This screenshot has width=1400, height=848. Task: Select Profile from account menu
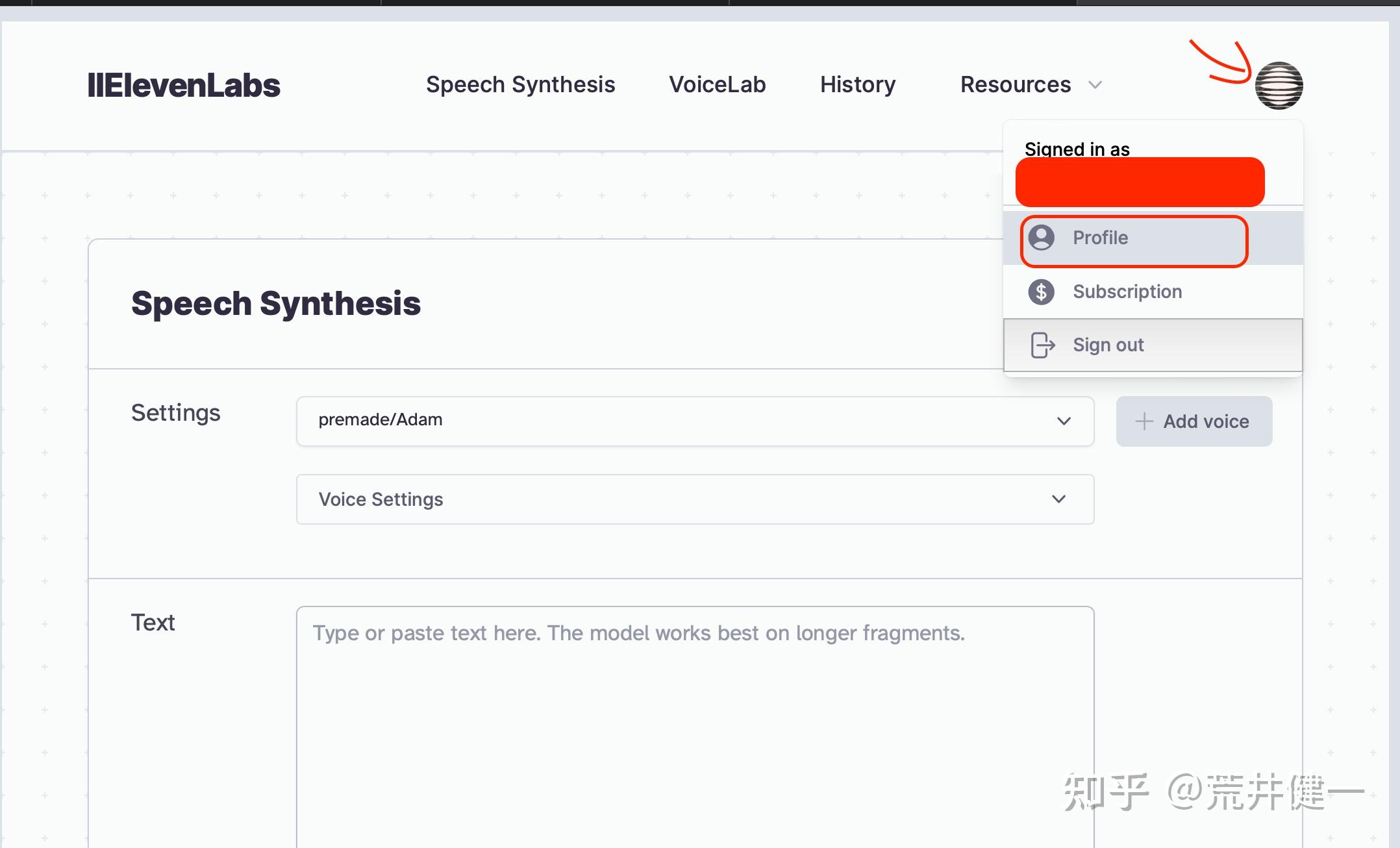tap(1153, 238)
